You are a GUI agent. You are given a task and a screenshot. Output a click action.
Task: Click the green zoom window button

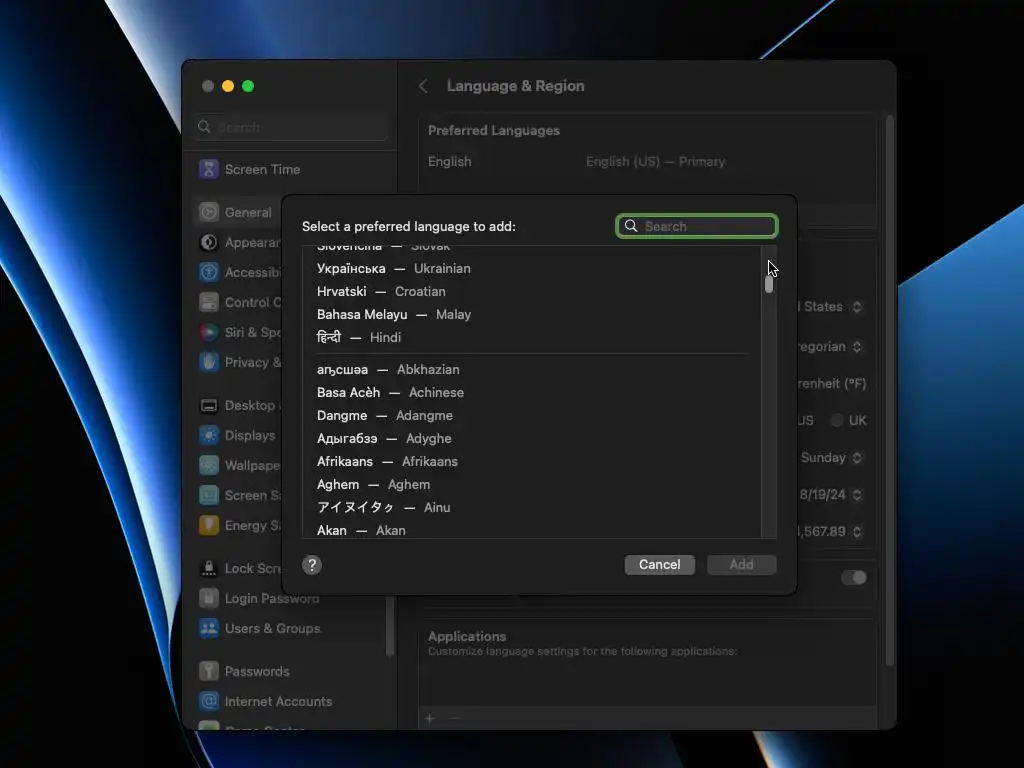click(248, 86)
